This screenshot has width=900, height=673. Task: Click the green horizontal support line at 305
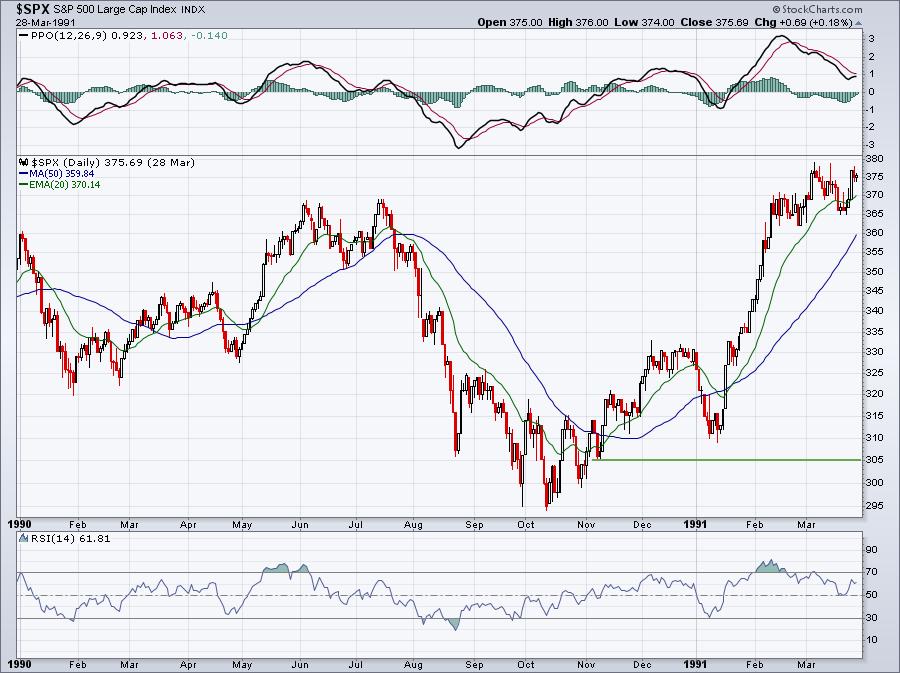pyautogui.click(x=730, y=460)
